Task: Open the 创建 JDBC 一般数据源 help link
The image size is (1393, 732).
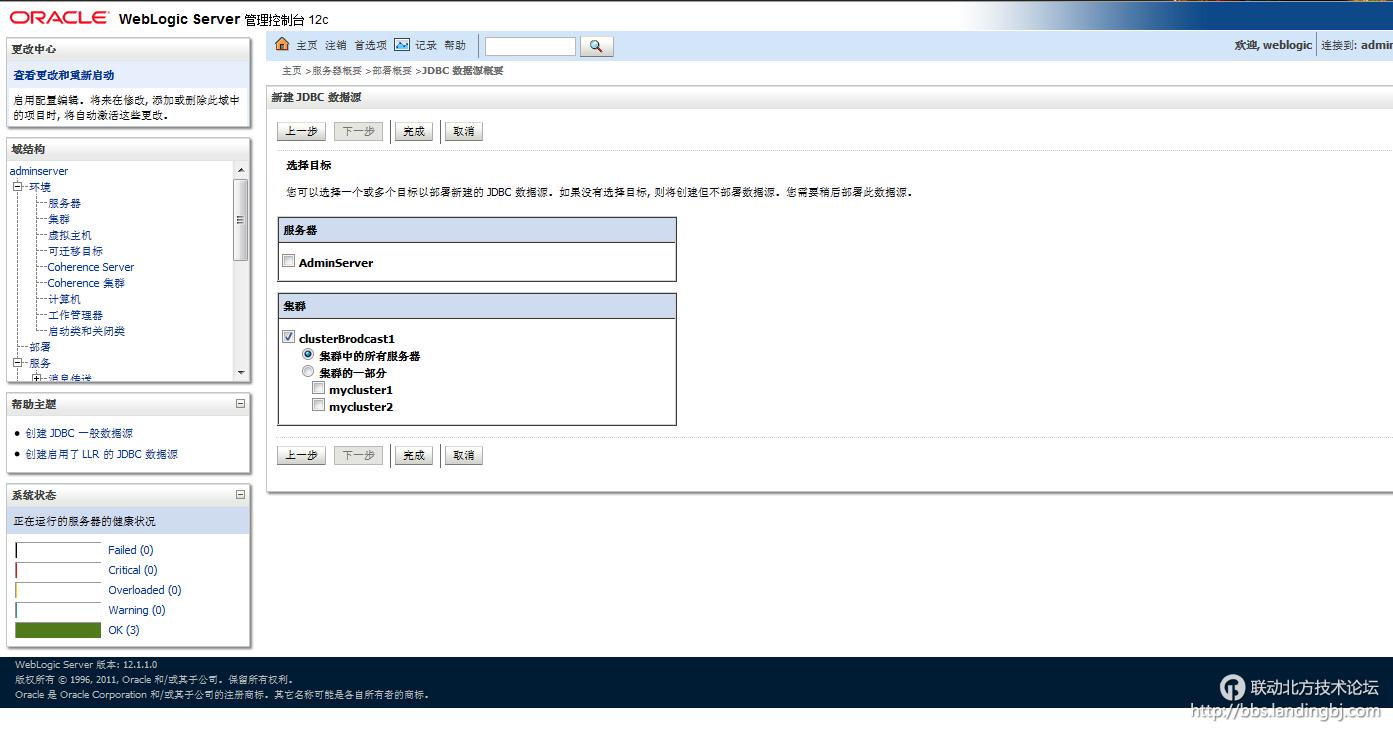Action: (x=79, y=433)
